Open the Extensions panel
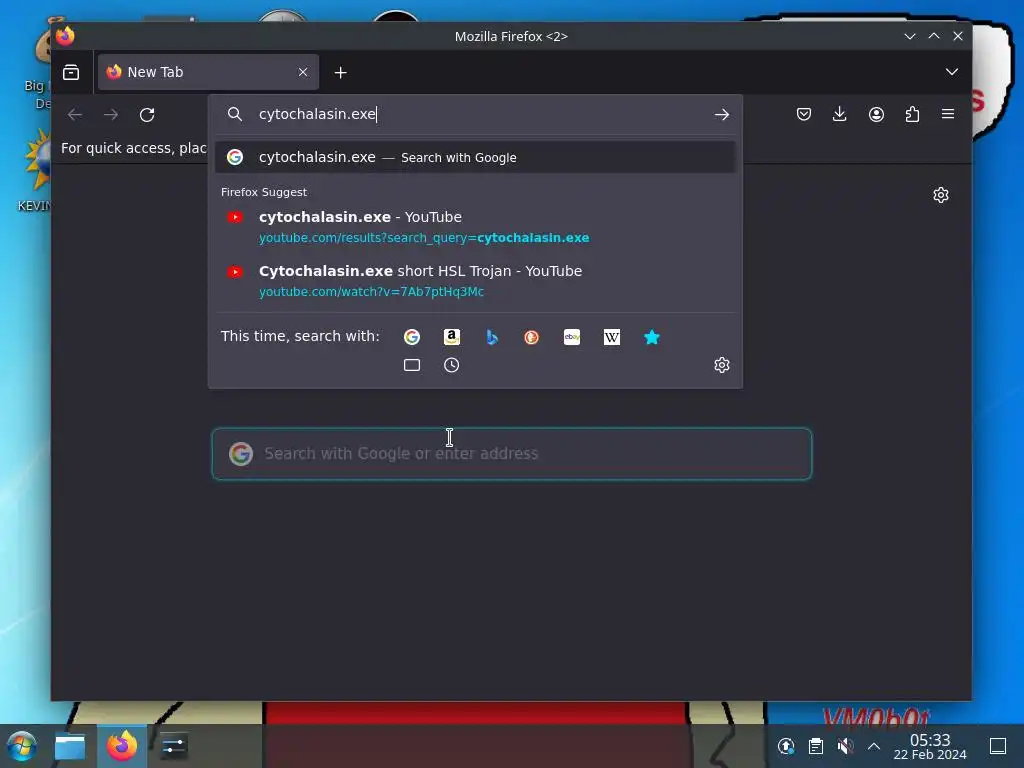 pyautogui.click(x=912, y=114)
